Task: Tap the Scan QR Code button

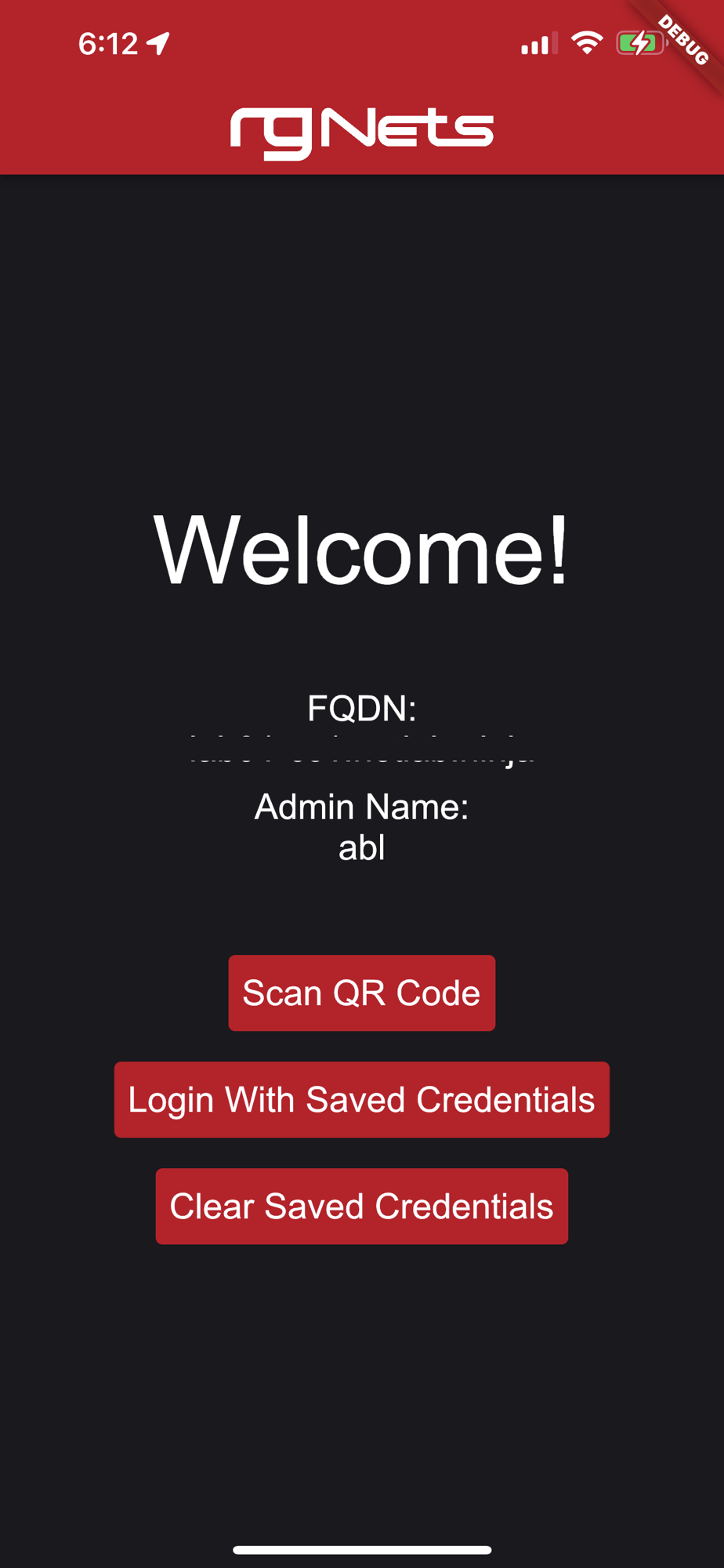Action: (x=361, y=993)
